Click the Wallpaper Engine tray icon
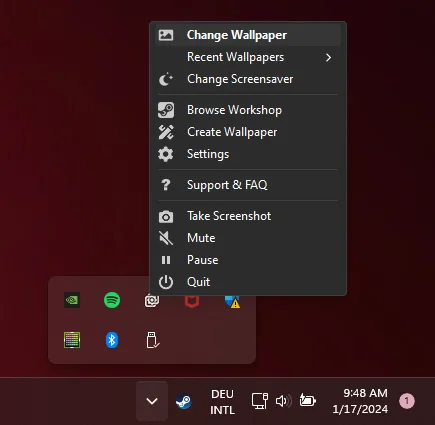Image resolution: width=435 pixels, height=425 pixels. [152, 301]
